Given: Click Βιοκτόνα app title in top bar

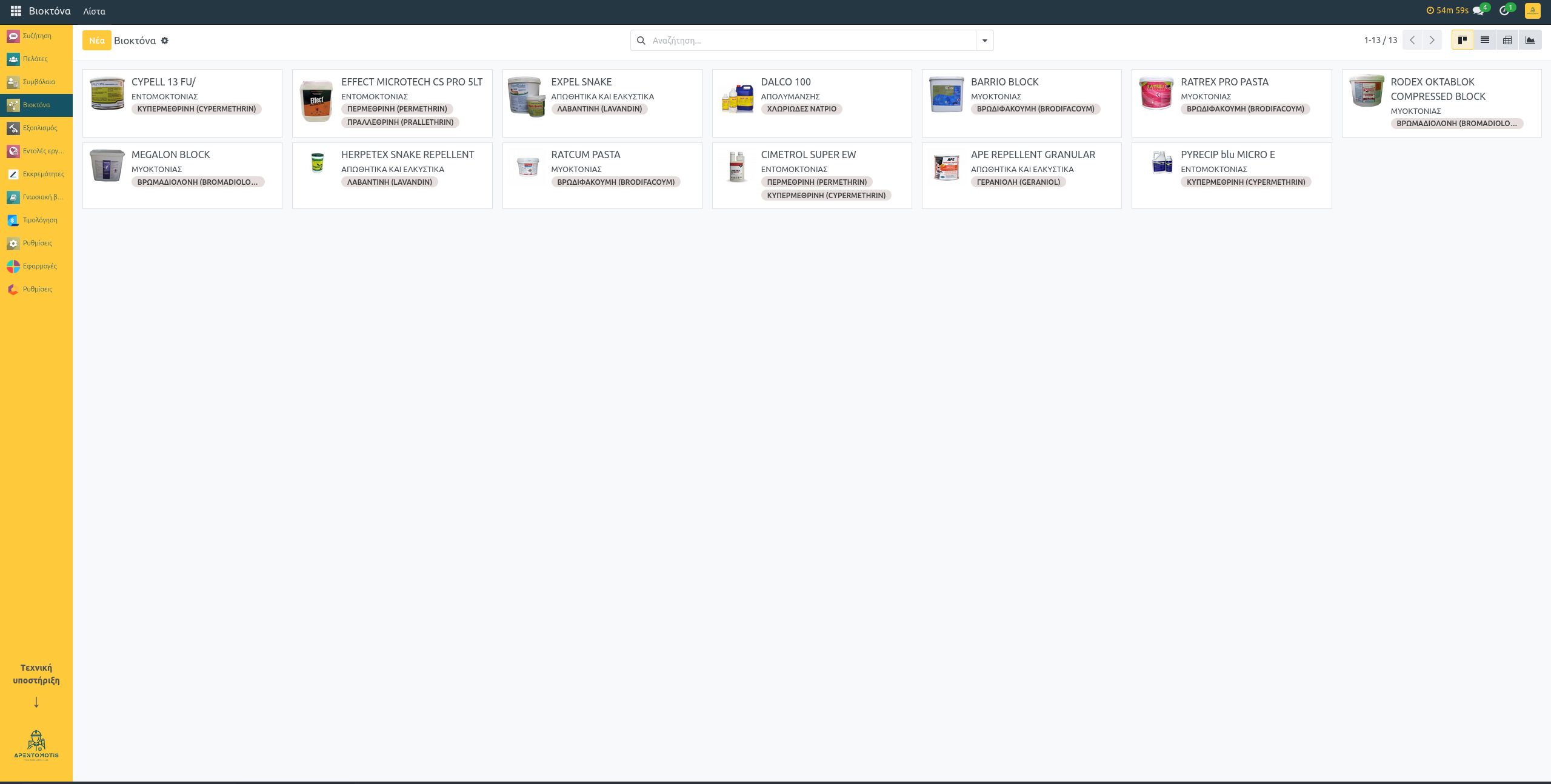Looking at the screenshot, I should pyautogui.click(x=50, y=11).
